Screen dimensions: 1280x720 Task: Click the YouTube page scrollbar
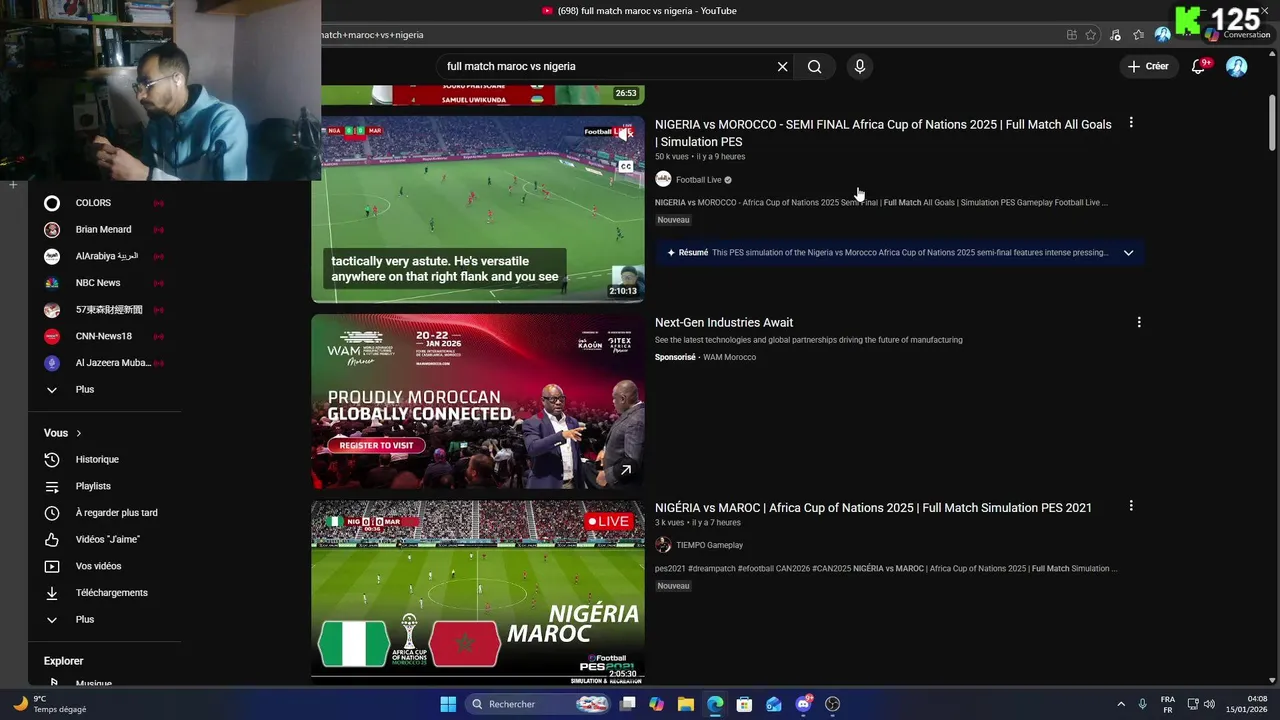(1272, 122)
